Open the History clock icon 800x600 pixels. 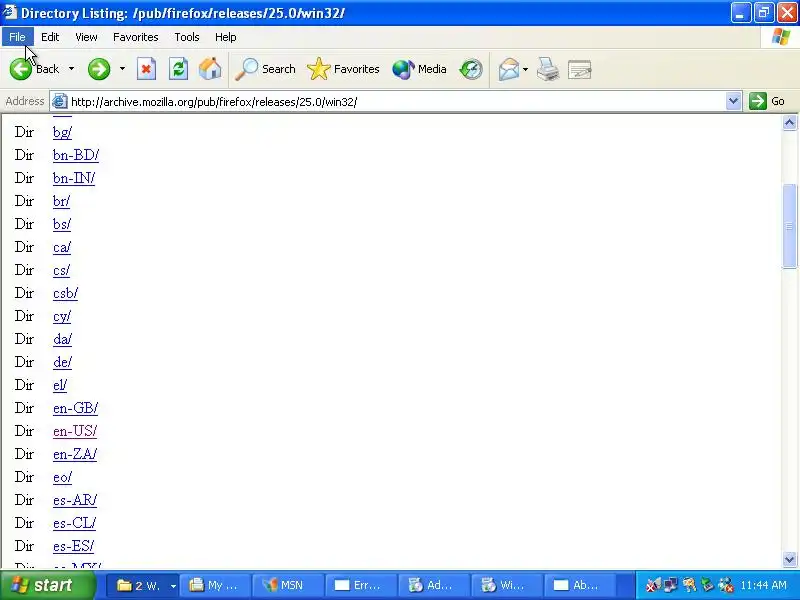coord(471,69)
